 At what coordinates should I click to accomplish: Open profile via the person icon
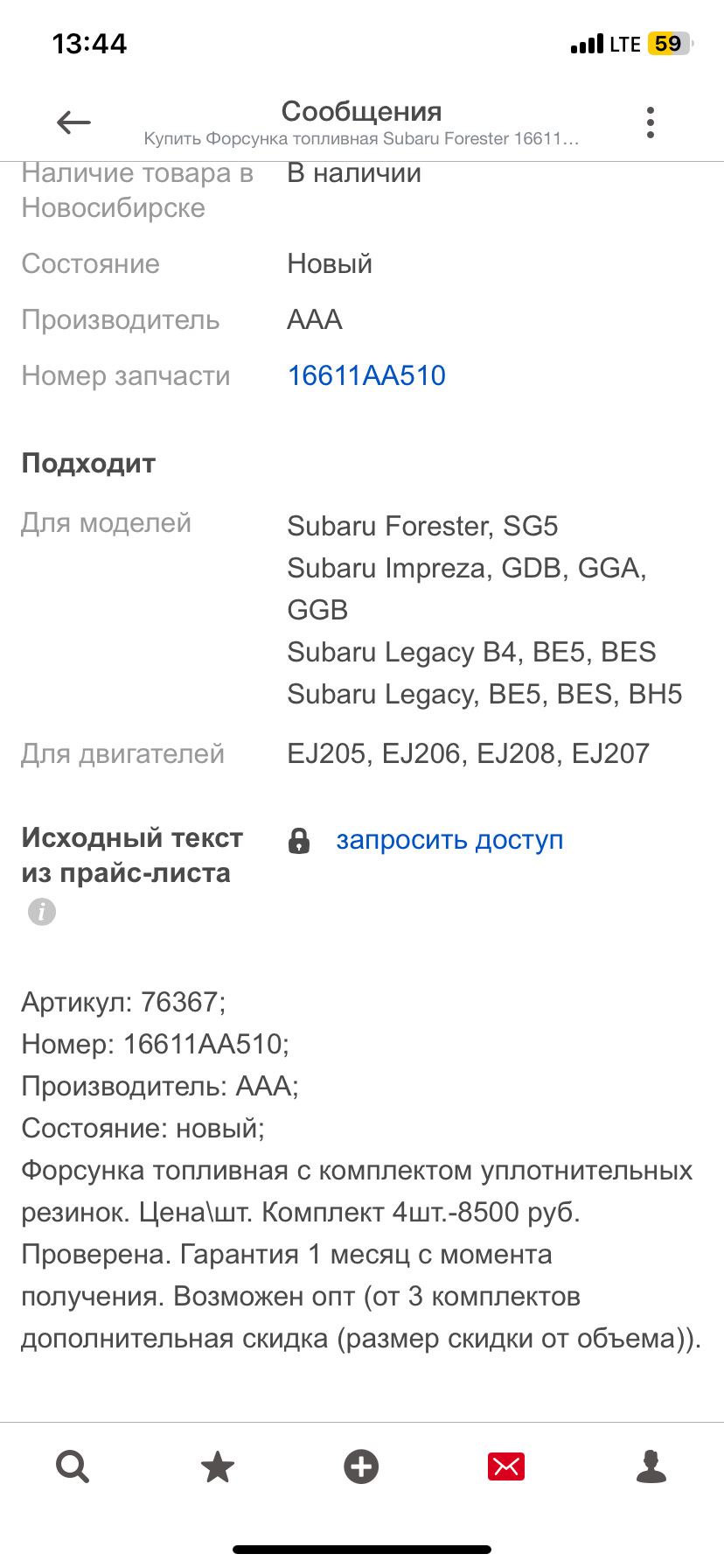click(651, 1466)
